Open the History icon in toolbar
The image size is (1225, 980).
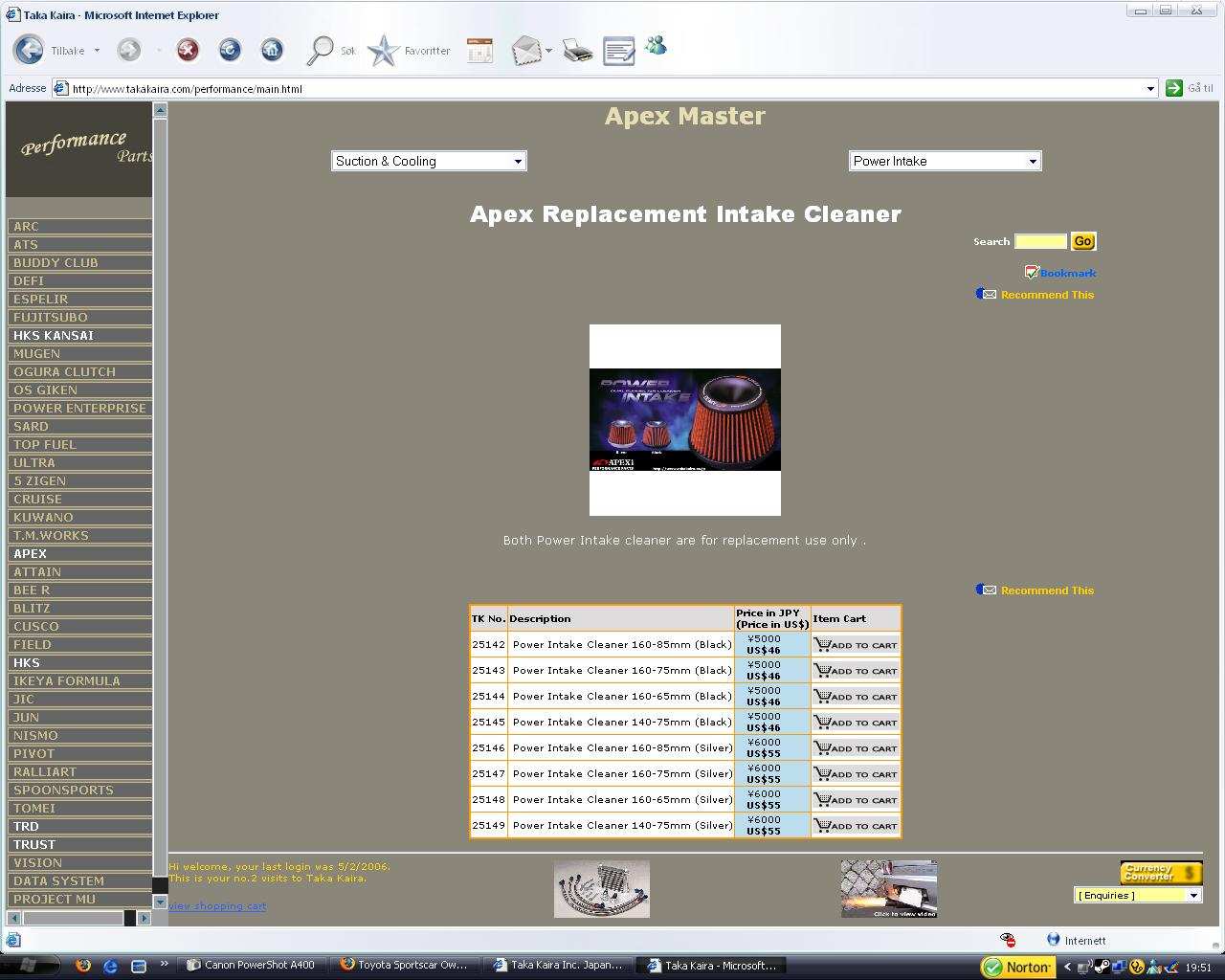coord(479,51)
